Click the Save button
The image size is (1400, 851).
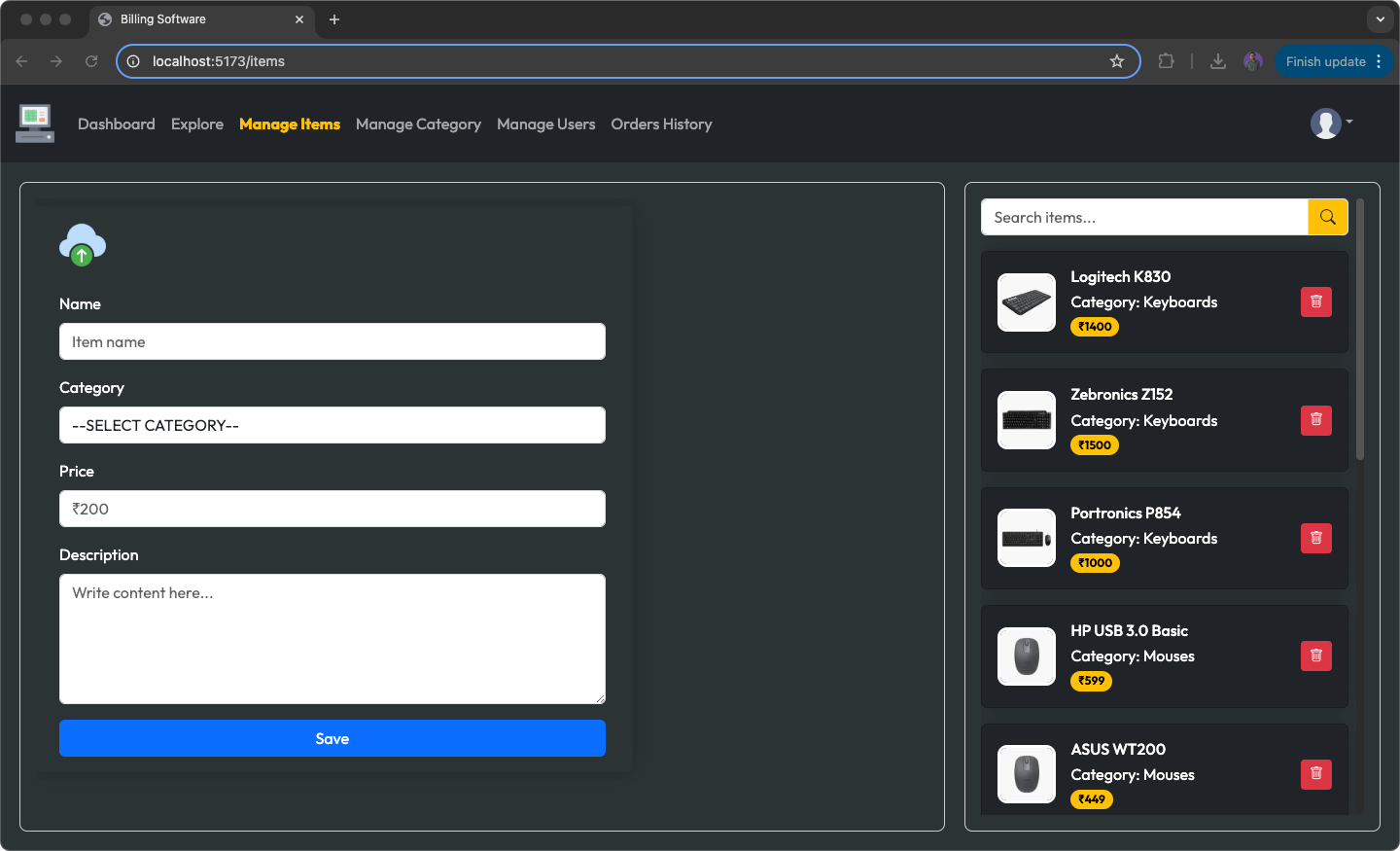332,738
